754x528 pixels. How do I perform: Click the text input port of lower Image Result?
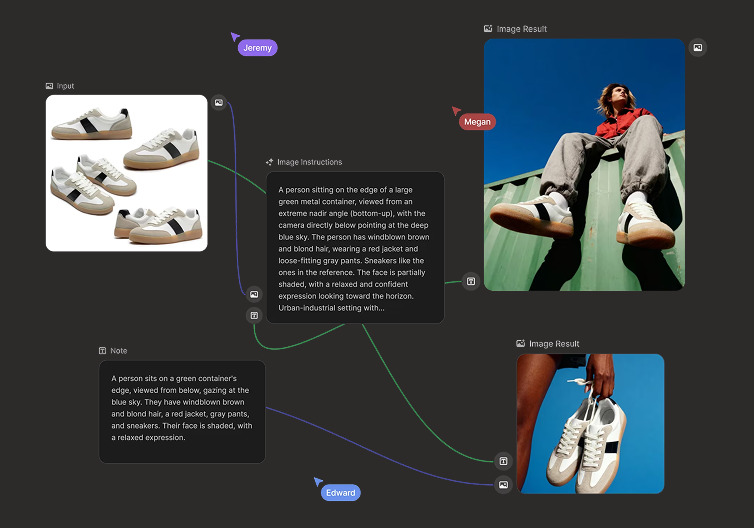click(x=503, y=461)
